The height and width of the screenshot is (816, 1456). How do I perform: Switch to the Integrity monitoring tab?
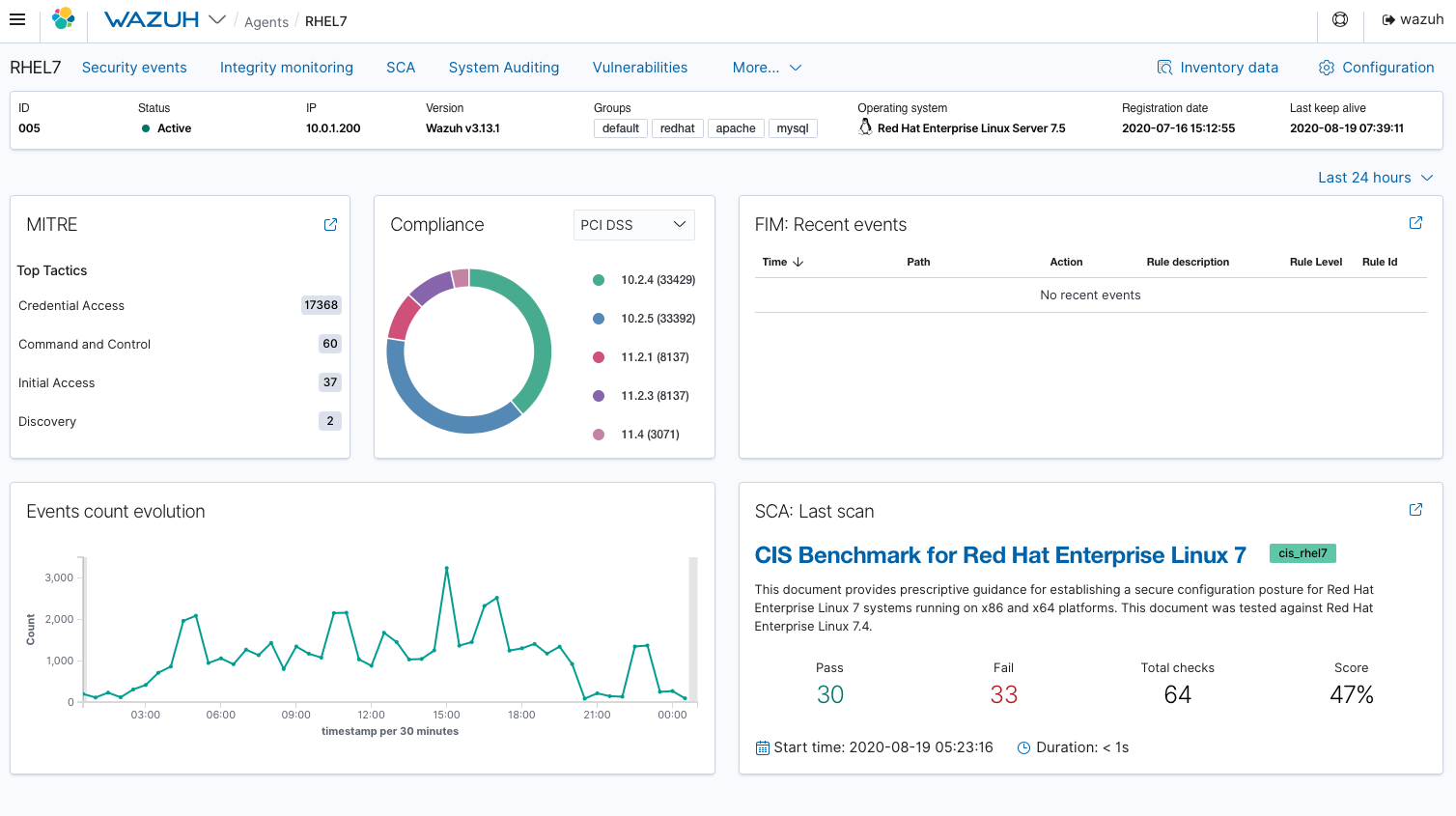(286, 67)
